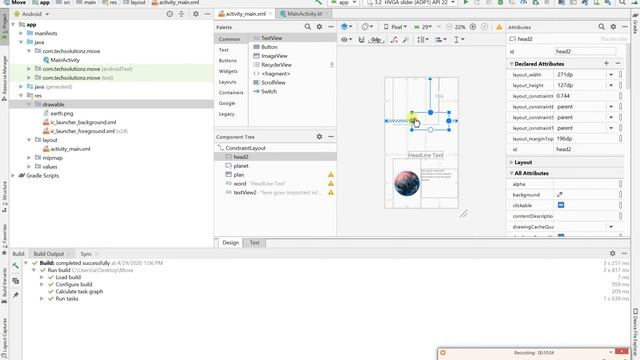Select the Layouts palette category
The image size is (640, 360).
coord(227,82)
